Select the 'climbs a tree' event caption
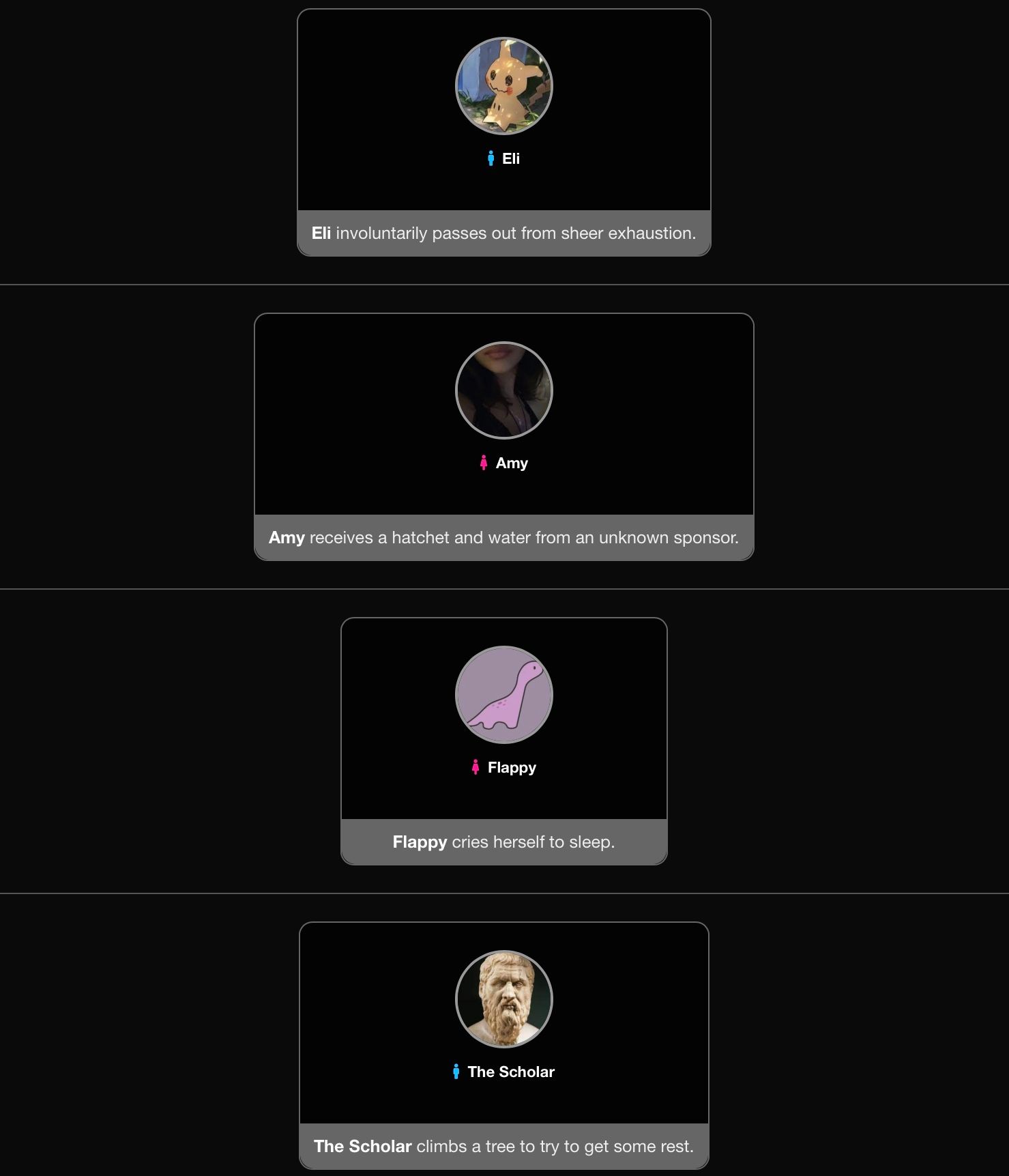This screenshot has height=1176, width=1009. coord(504,1147)
